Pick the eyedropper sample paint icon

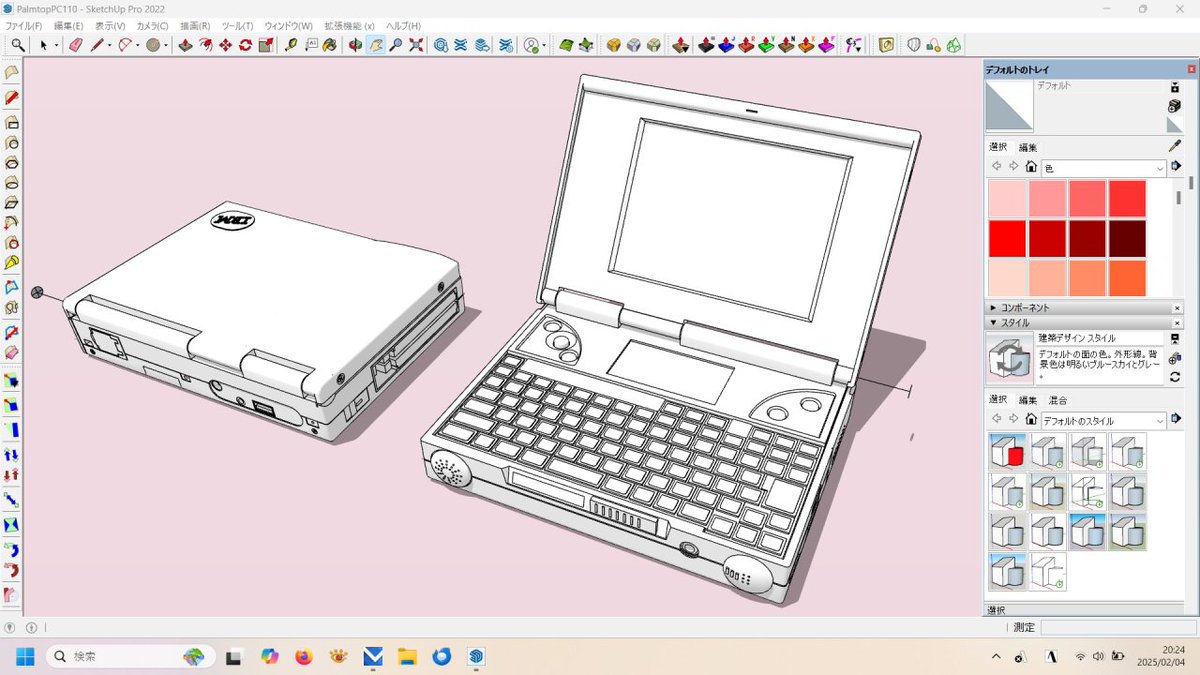(1175, 146)
